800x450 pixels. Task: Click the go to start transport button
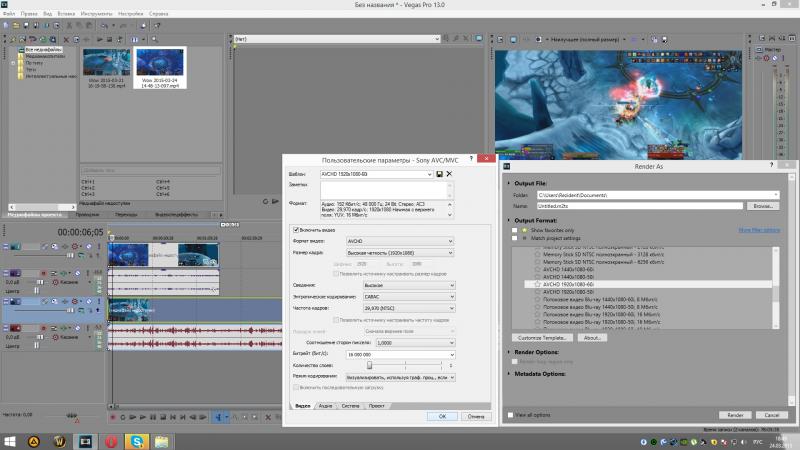pyautogui.click(x=173, y=417)
